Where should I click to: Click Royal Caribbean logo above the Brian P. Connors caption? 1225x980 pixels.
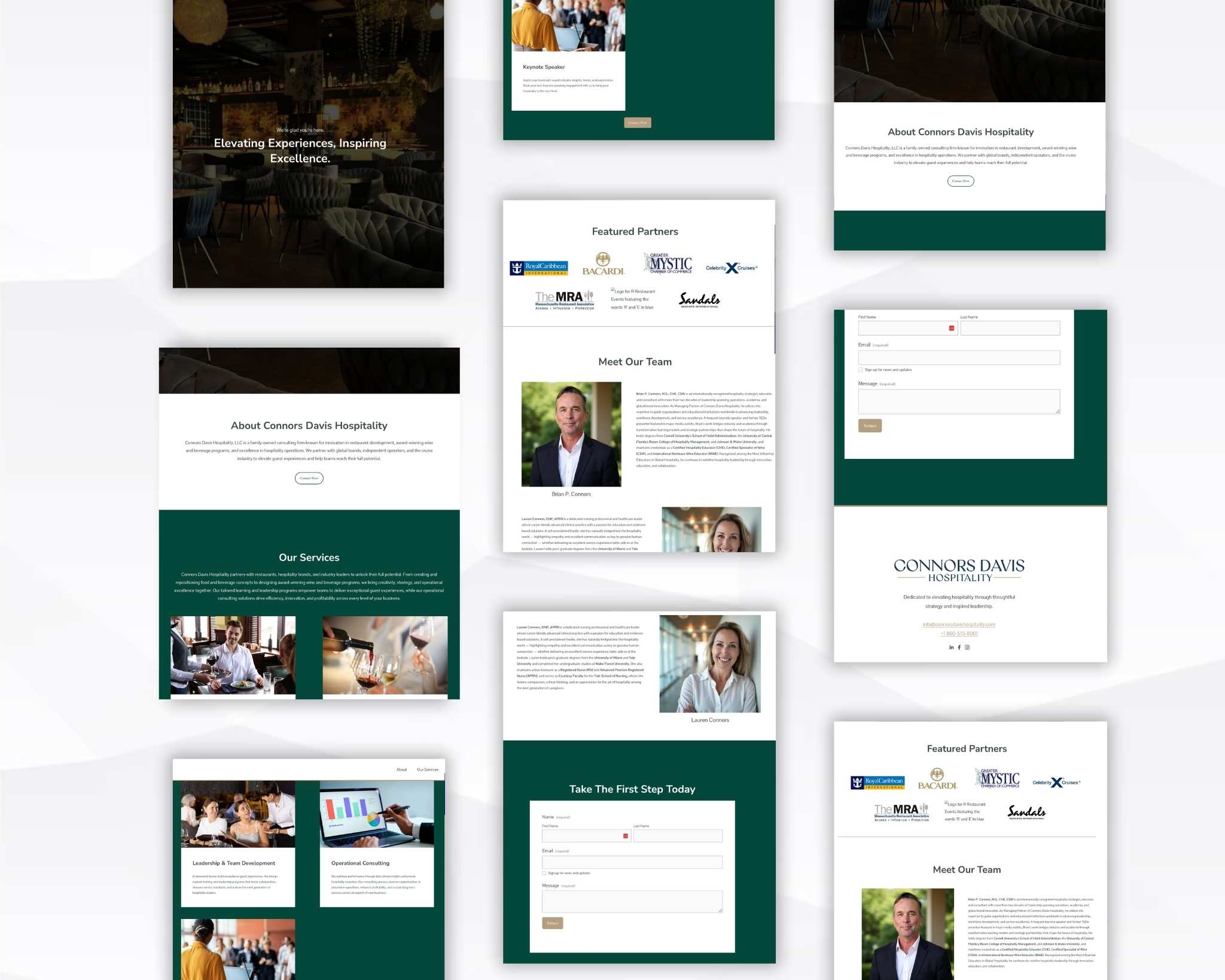(538, 268)
